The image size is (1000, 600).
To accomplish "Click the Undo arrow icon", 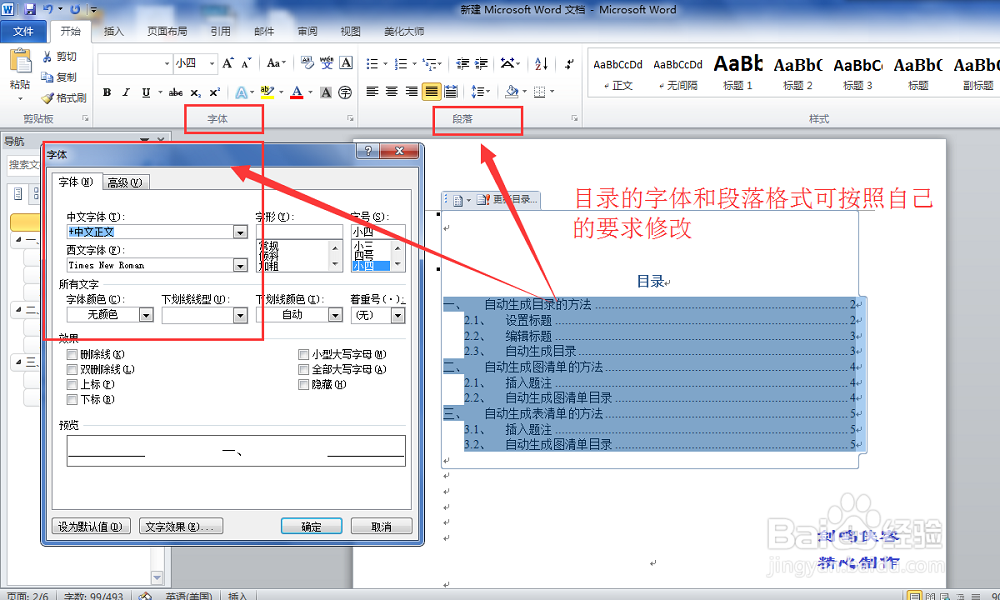I will click(x=48, y=9).
